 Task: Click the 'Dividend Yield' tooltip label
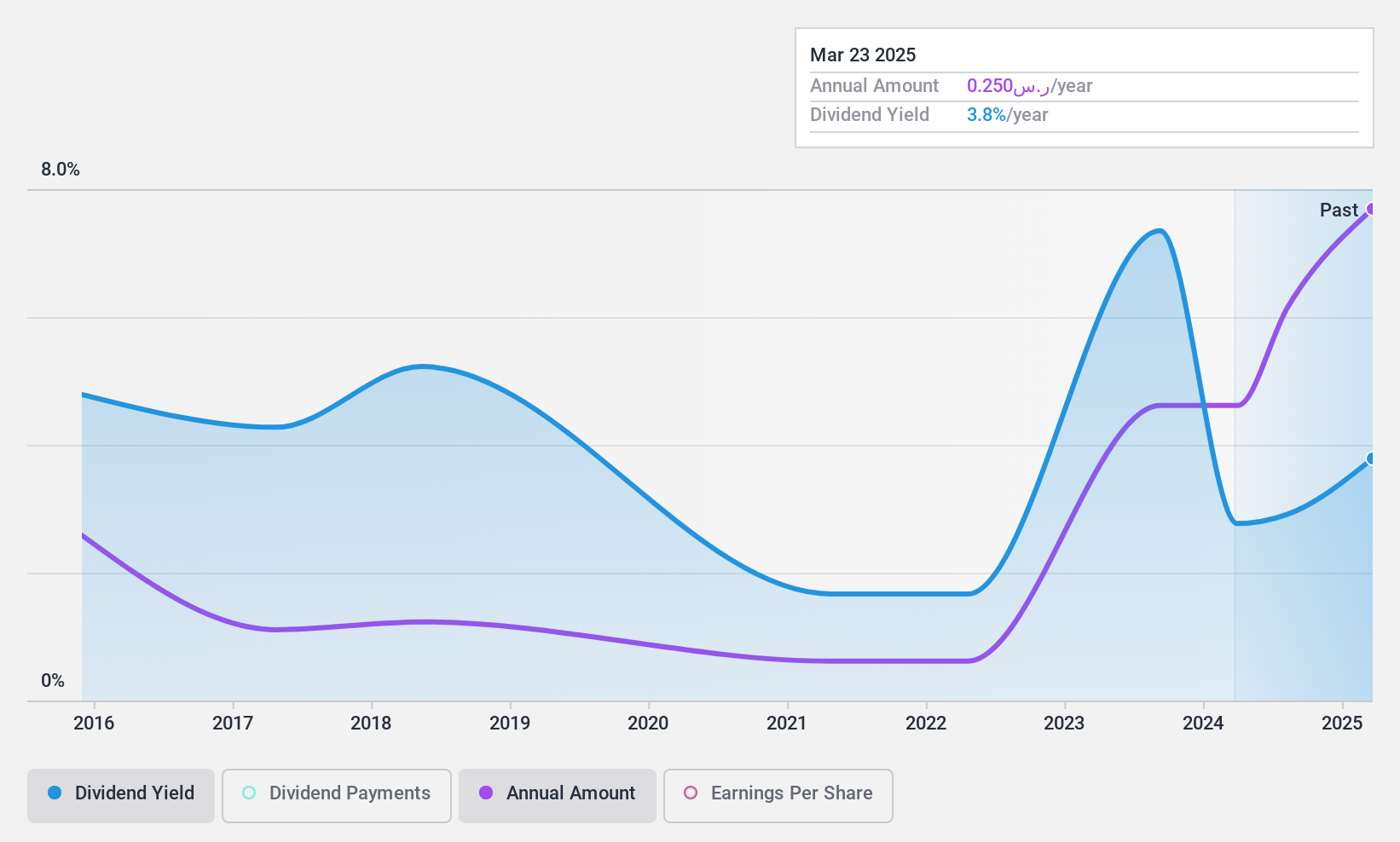coord(870,115)
